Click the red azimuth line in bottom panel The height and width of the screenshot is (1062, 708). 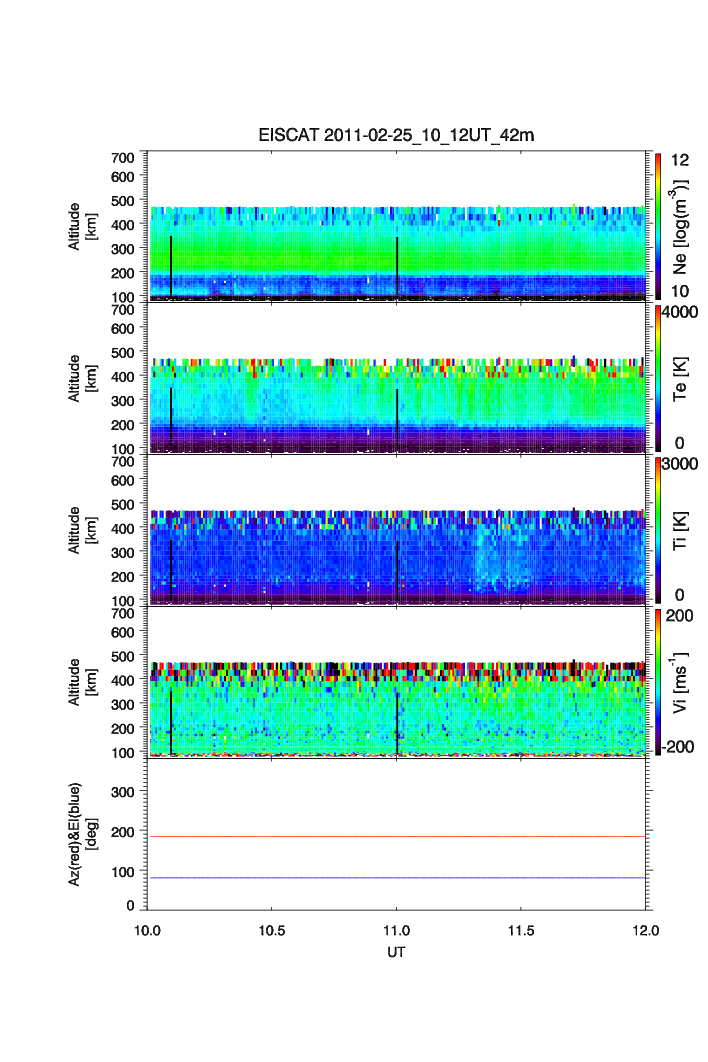(x=396, y=837)
